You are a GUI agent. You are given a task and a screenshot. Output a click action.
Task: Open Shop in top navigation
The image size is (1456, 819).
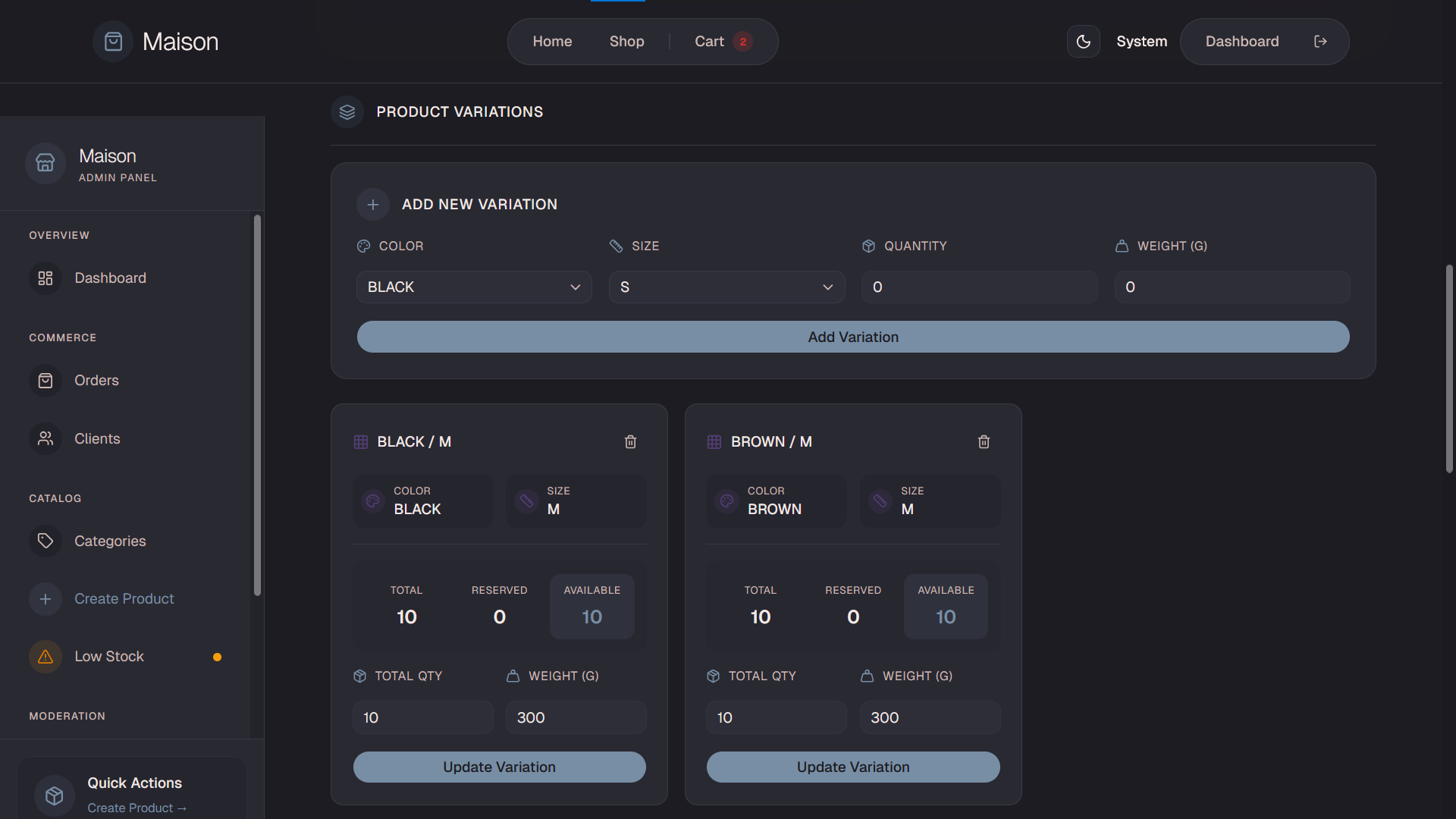(626, 42)
